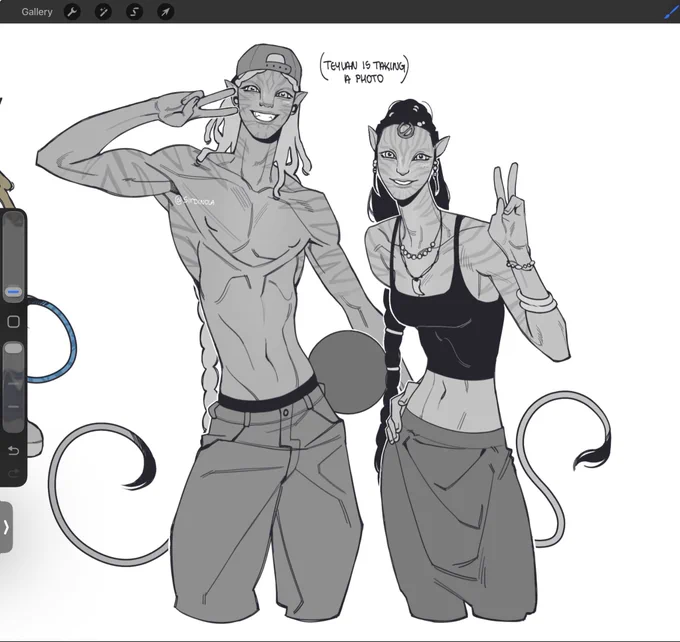Click the gray circle between the characters
Viewport: 680px width, 642px height.
point(347,372)
